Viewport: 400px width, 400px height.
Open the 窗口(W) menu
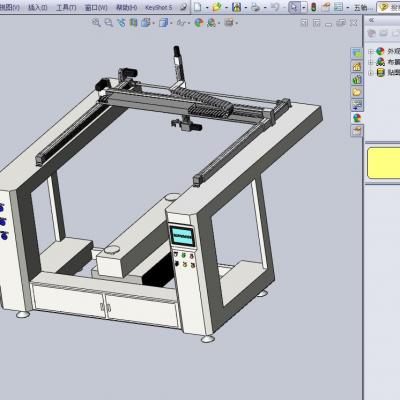(x=96, y=7)
